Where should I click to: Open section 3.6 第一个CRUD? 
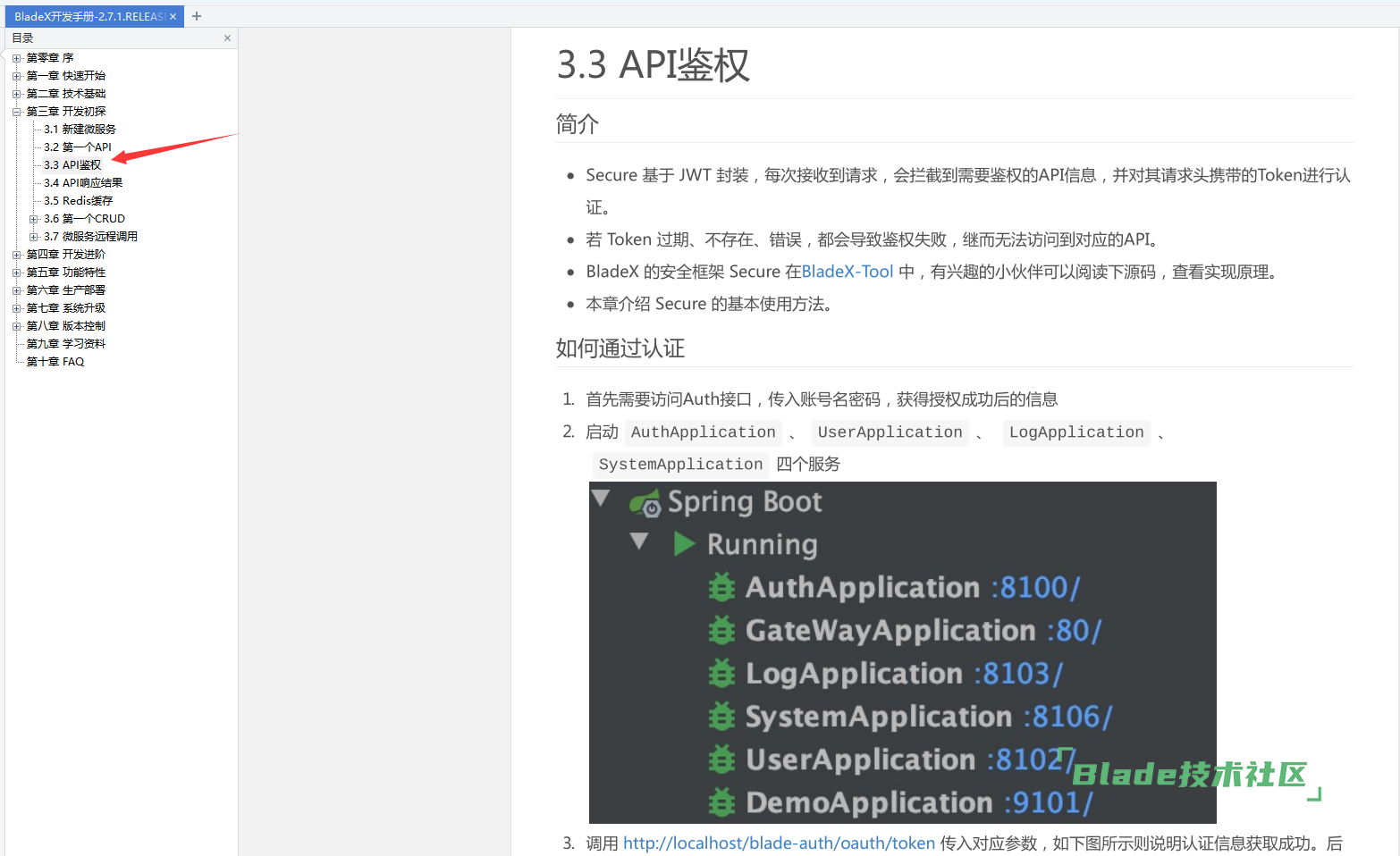[85, 219]
